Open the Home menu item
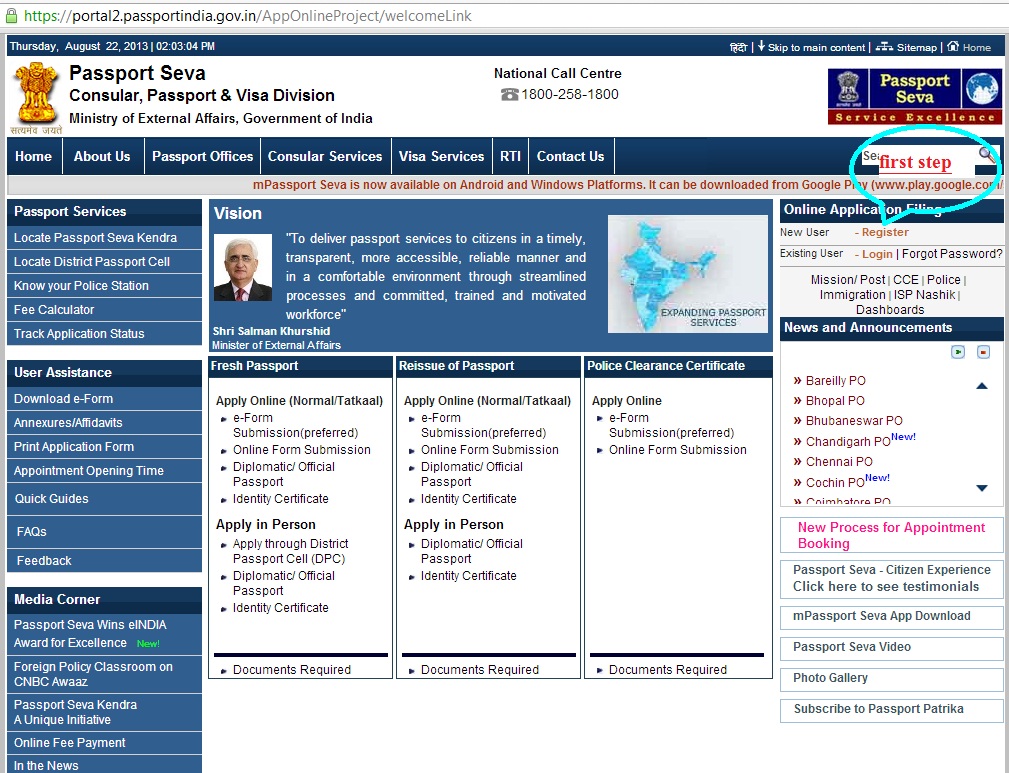Image resolution: width=1009 pixels, height=773 pixels. point(33,156)
